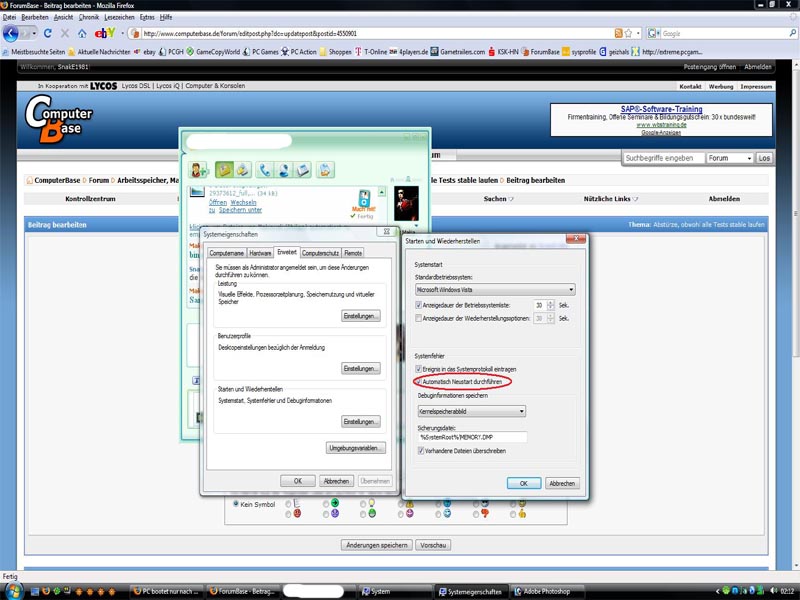Click the Umgebungsvariablen button
800x600 pixels.
(x=356, y=448)
